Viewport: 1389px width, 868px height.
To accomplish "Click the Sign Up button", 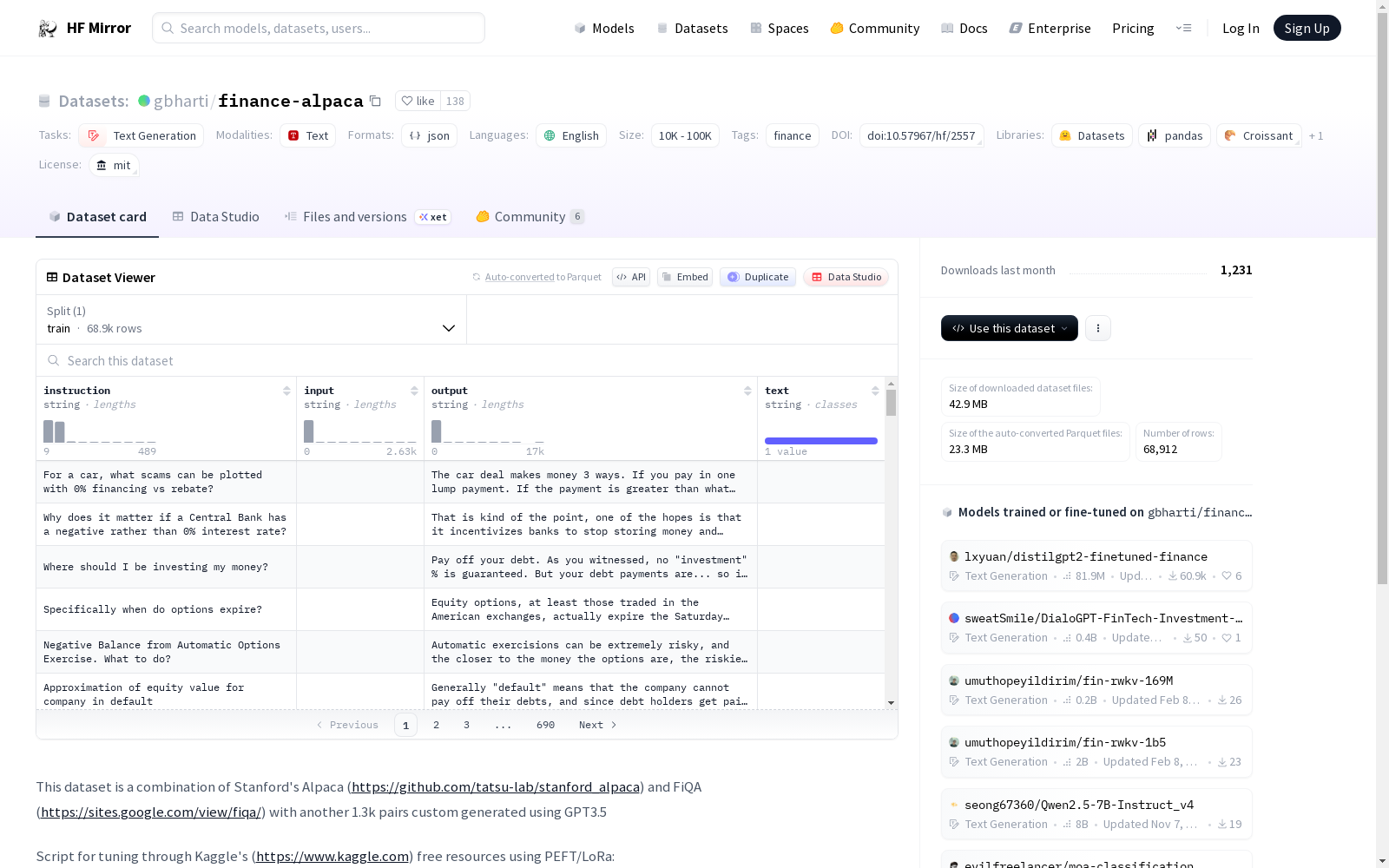I will [x=1307, y=28].
